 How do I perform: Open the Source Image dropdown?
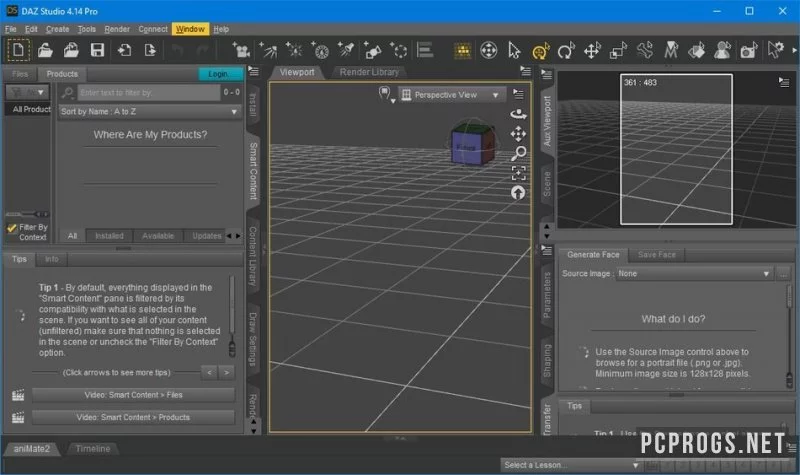click(694, 274)
